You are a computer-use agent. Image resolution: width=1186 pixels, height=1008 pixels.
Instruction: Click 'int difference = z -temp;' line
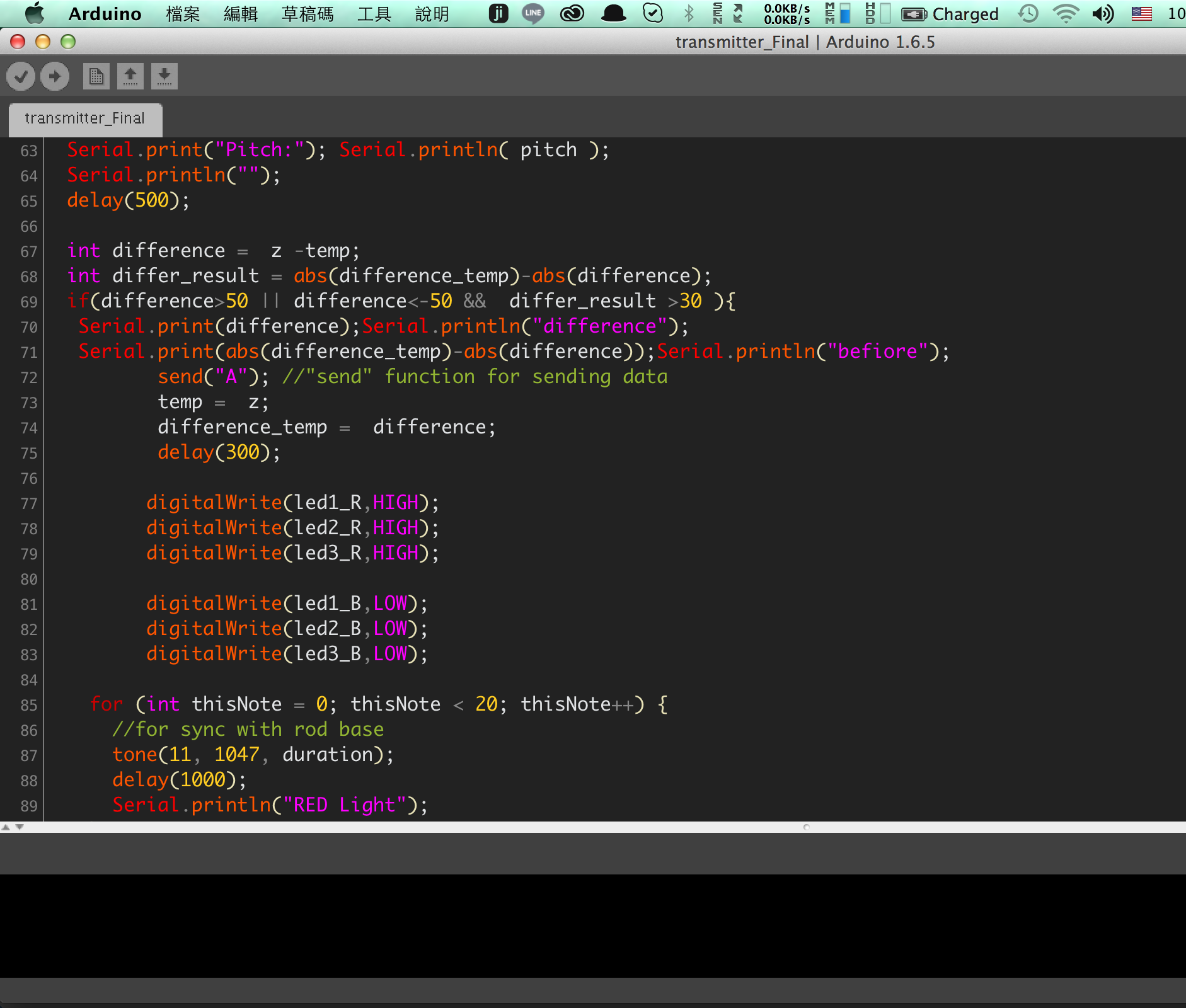click(213, 251)
